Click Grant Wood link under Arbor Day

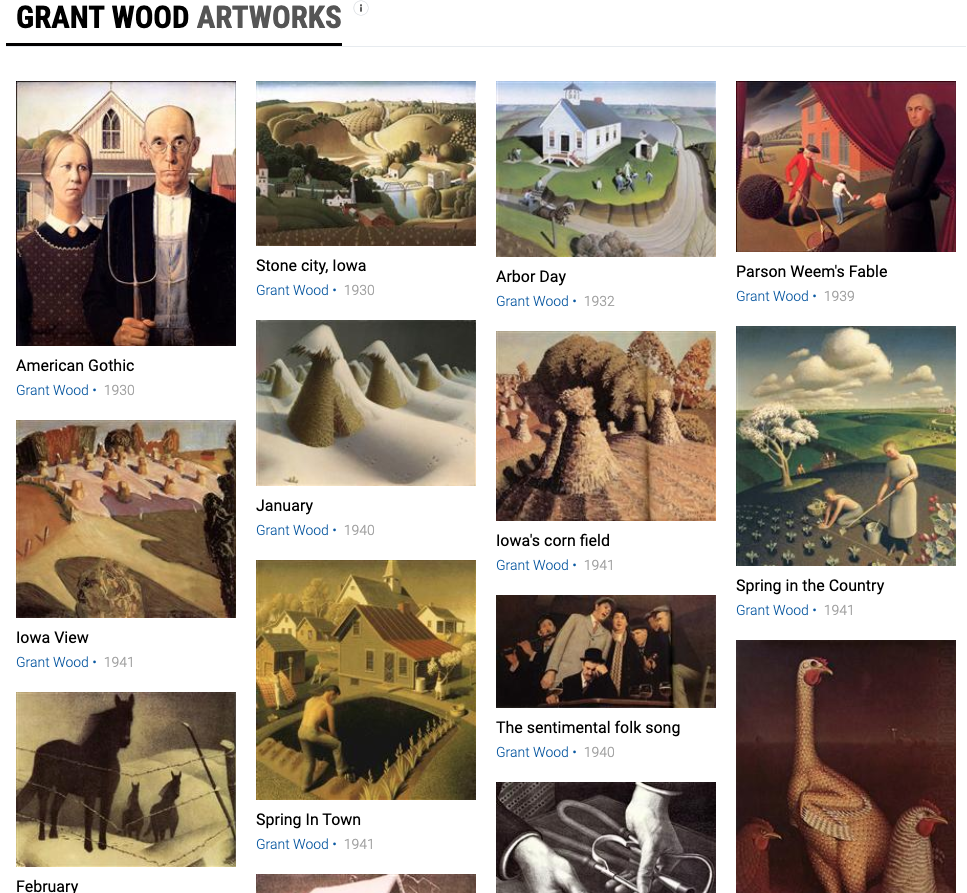pyautogui.click(x=532, y=302)
